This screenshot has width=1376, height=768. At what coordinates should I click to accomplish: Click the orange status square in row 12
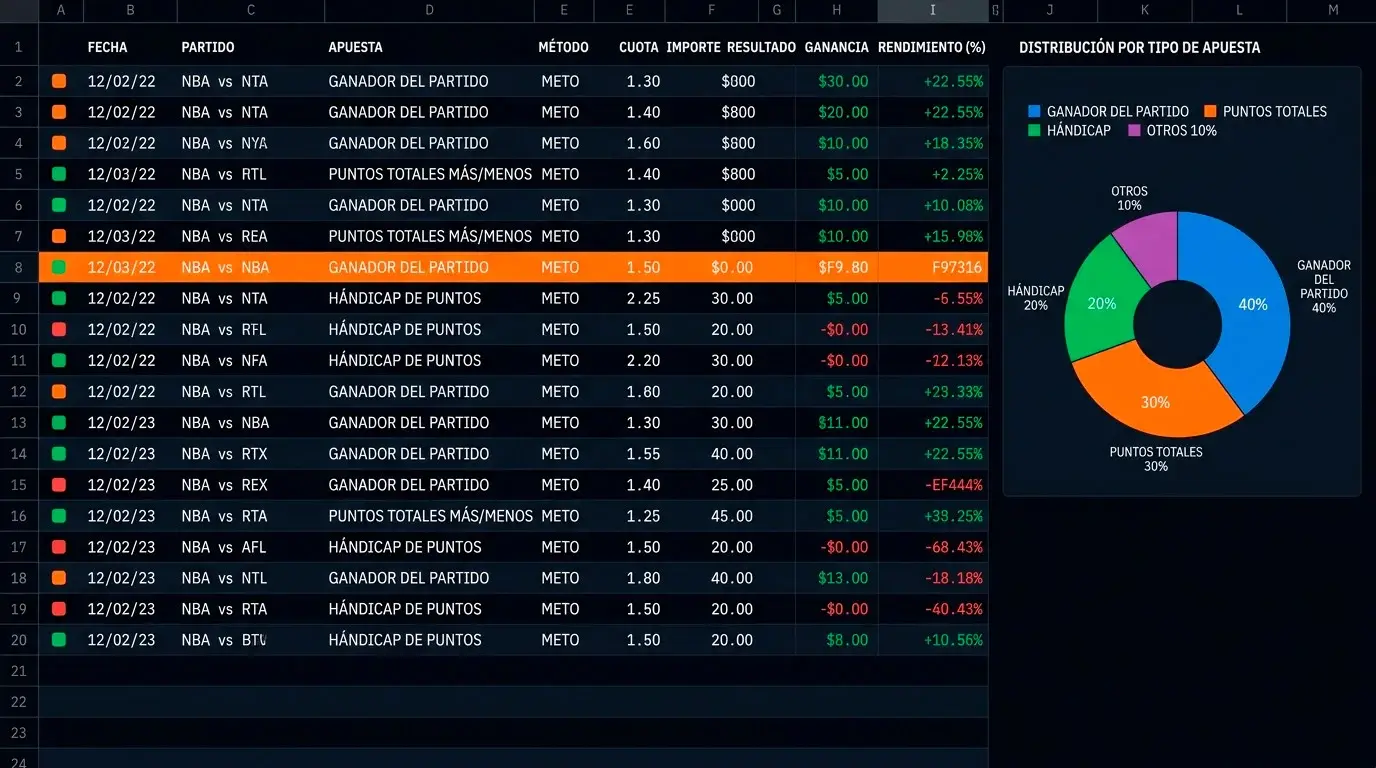59,391
